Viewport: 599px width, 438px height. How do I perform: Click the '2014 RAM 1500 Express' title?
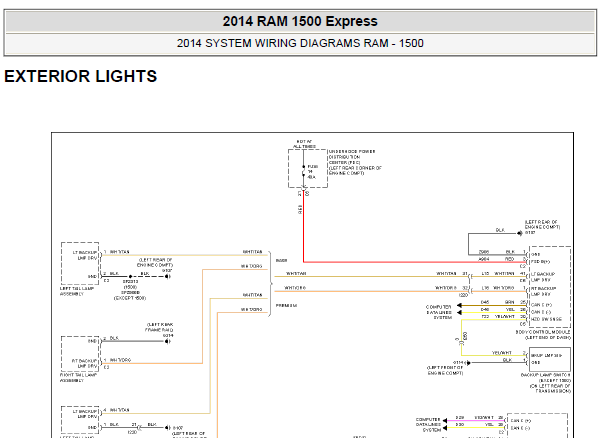click(x=300, y=21)
